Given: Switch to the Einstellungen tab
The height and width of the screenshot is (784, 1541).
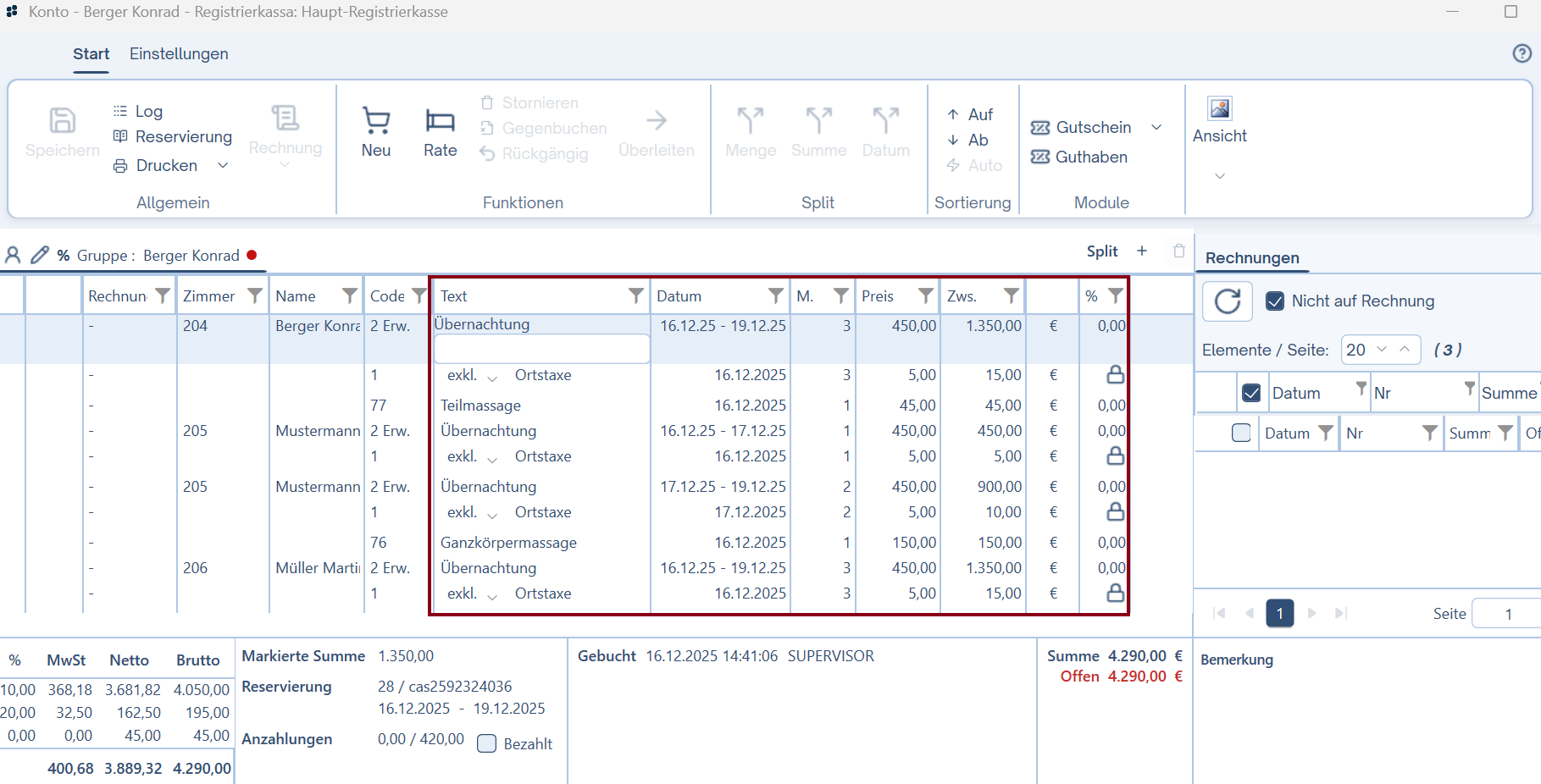Looking at the screenshot, I should click(179, 54).
